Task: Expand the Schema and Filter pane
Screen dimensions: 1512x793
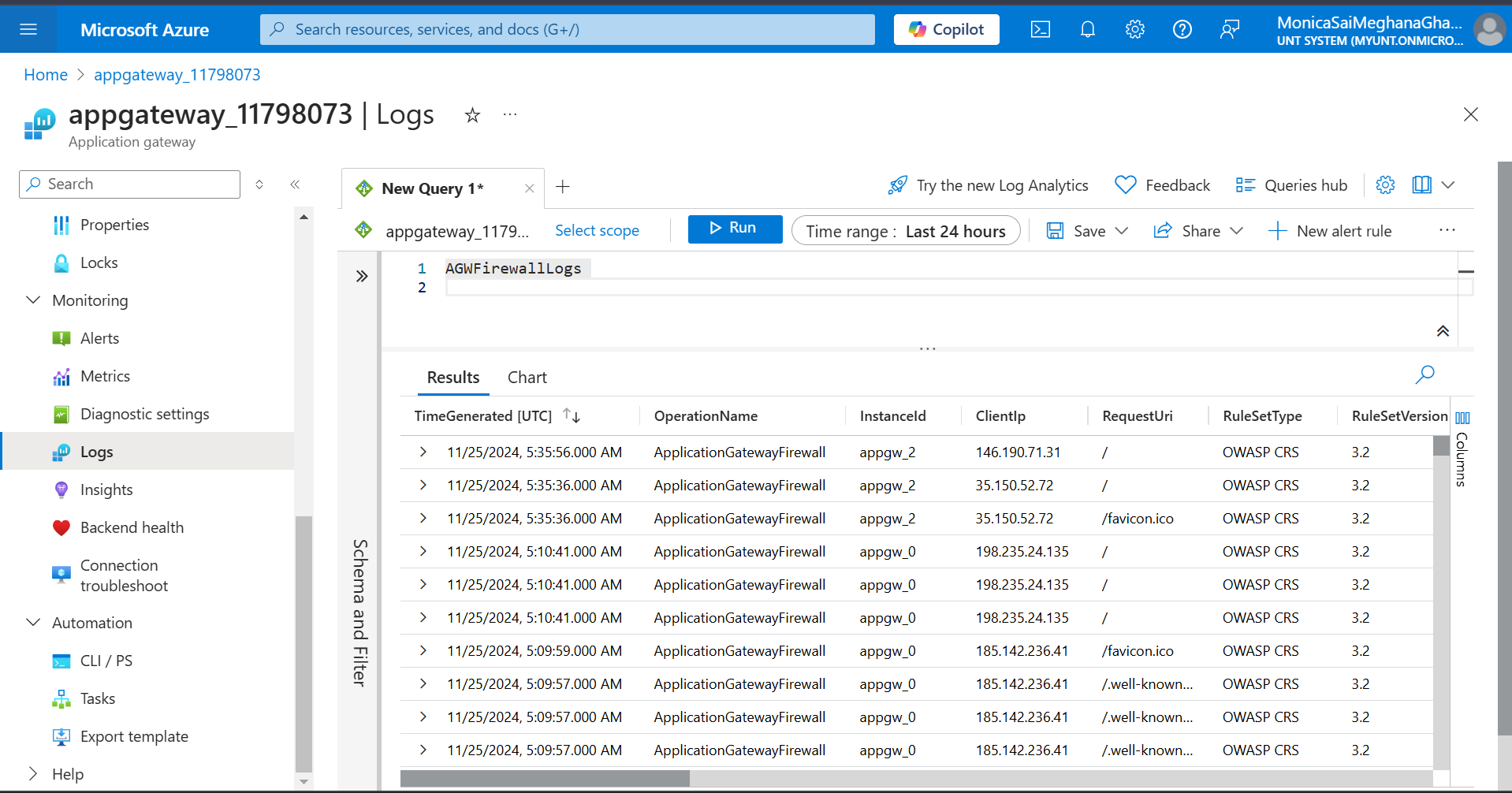Action: click(x=362, y=276)
